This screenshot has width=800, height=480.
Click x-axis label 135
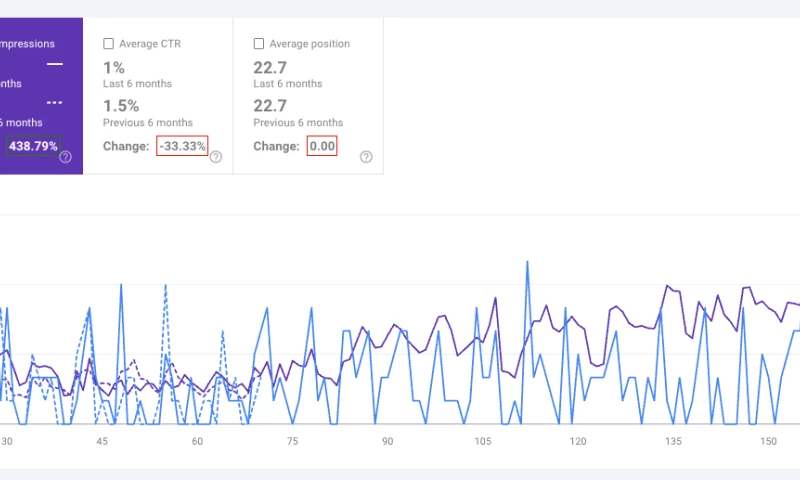tap(673, 441)
